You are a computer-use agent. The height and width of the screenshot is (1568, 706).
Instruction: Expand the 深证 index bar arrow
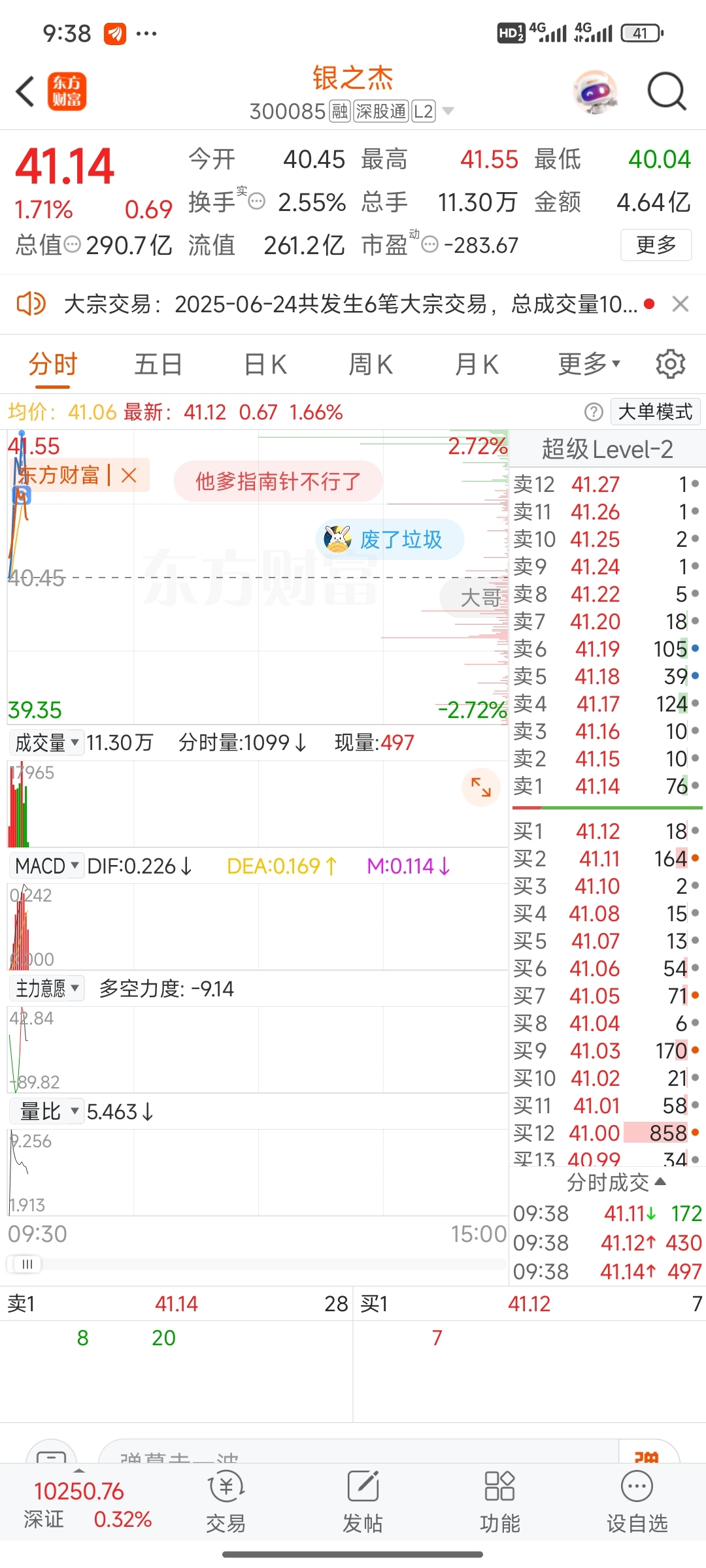pyautogui.click(x=79, y=1470)
